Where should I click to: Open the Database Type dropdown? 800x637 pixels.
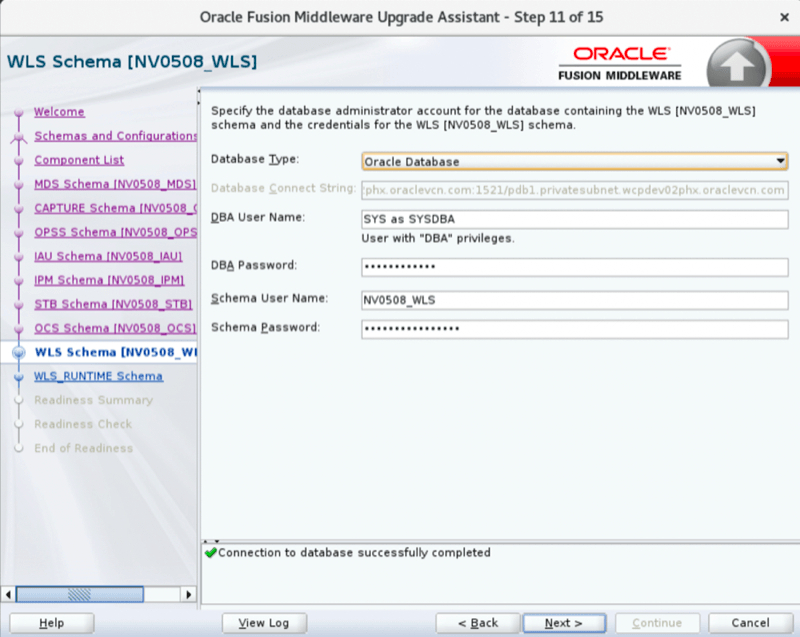pyautogui.click(x=574, y=162)
